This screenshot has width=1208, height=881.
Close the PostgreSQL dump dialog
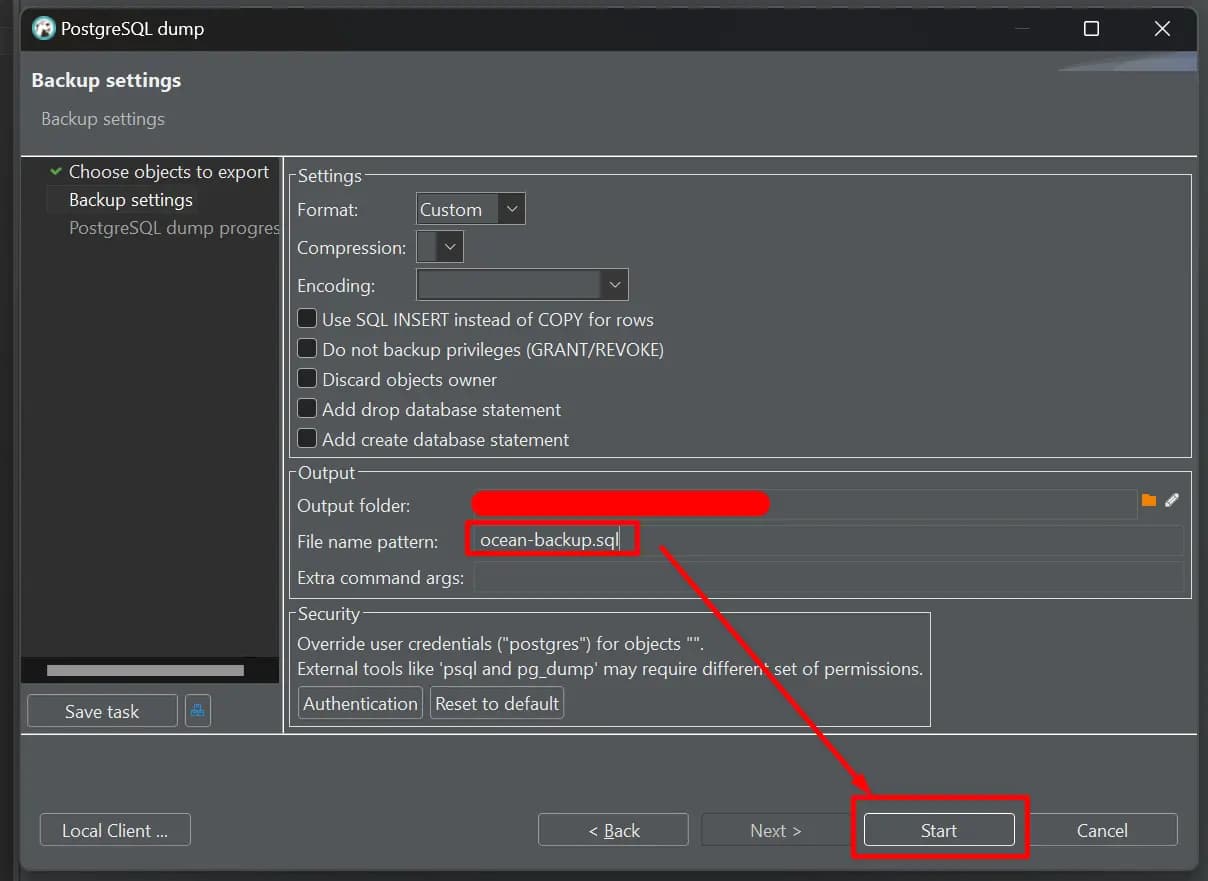[1162, 29]
